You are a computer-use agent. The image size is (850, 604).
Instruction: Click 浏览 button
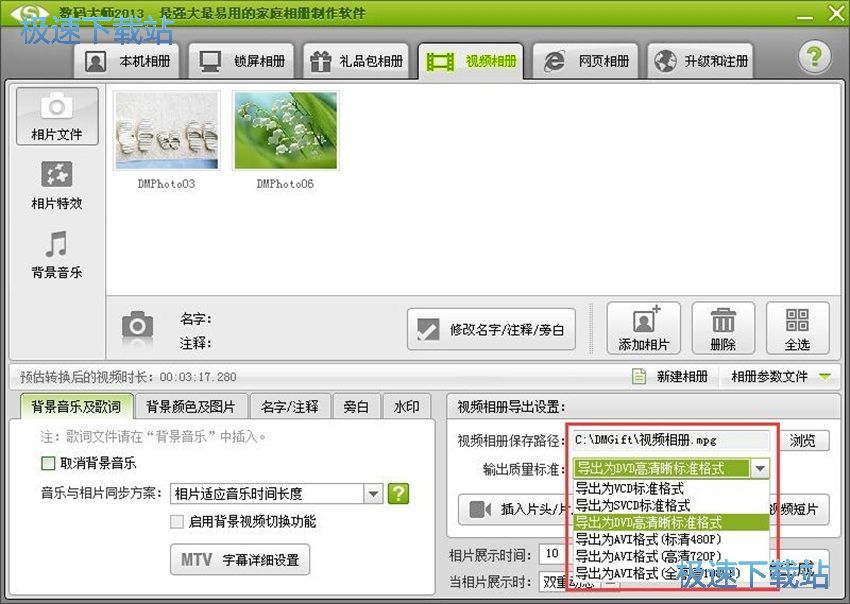coord(803,440)
